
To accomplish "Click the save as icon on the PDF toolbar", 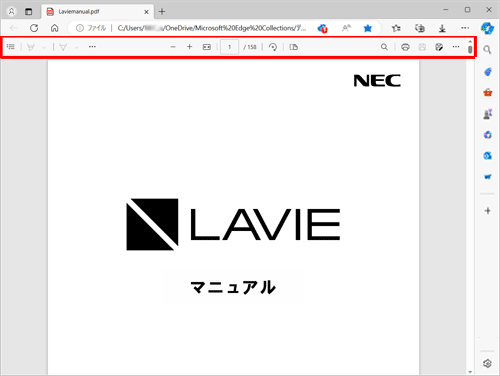I will click(439, 47).
